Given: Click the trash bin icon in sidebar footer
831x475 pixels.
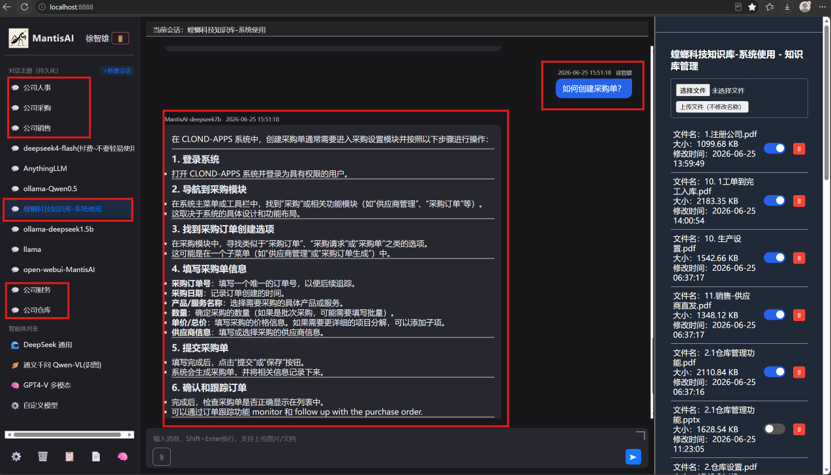Looking at the screenshot, I should coord(43,456).
